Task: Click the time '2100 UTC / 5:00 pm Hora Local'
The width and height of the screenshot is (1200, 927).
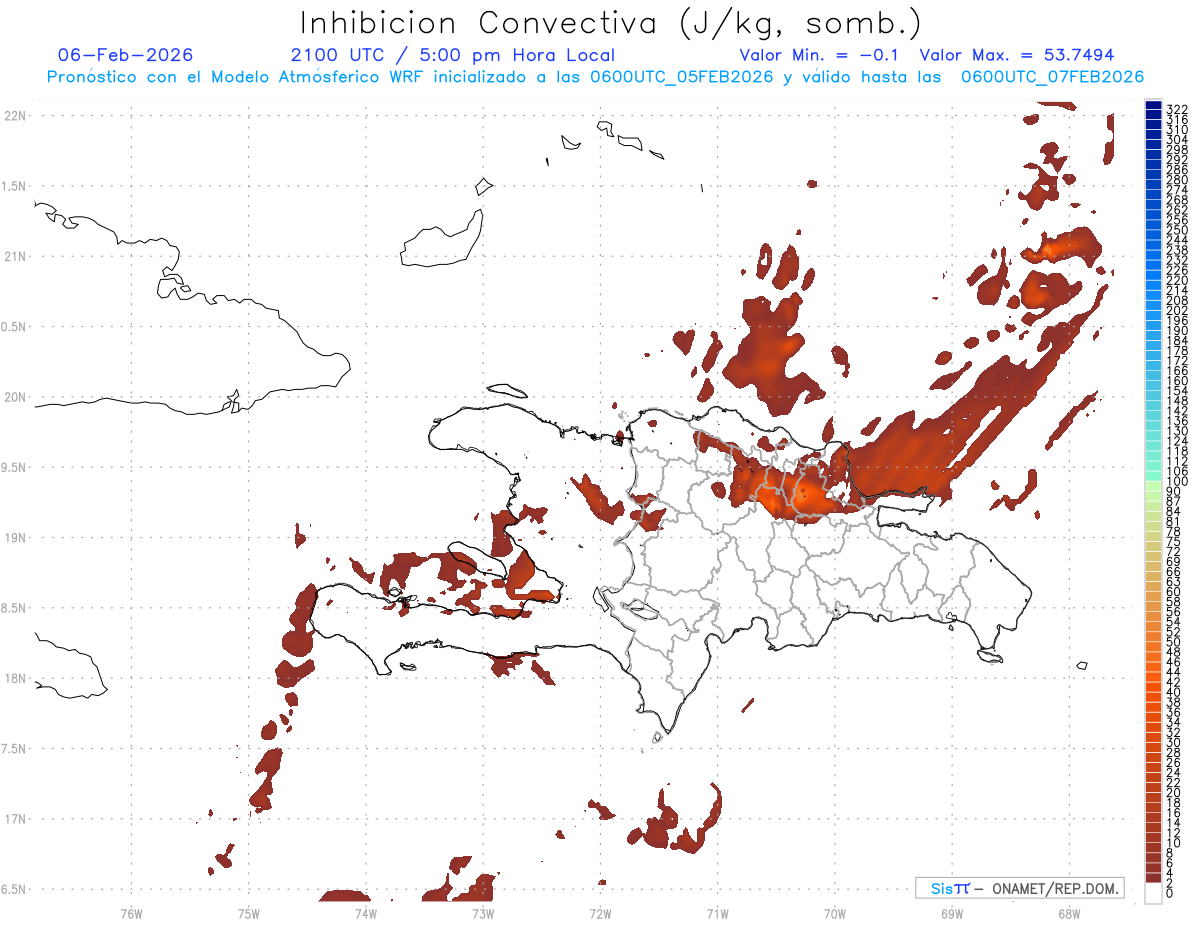Action: [x=453, y=55]
